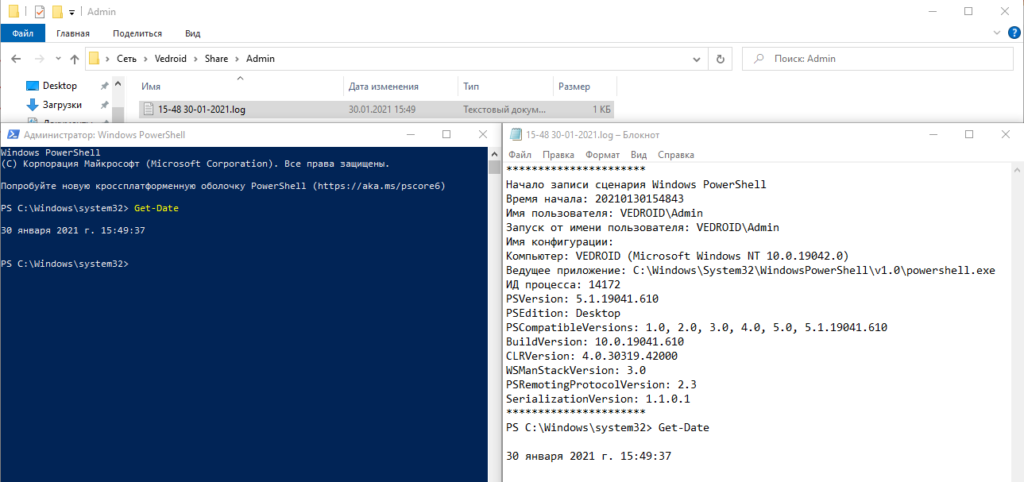Screen dimensions: 1024x482
Task: Expand the ribbon with the chevron
Action: point(996,33)
